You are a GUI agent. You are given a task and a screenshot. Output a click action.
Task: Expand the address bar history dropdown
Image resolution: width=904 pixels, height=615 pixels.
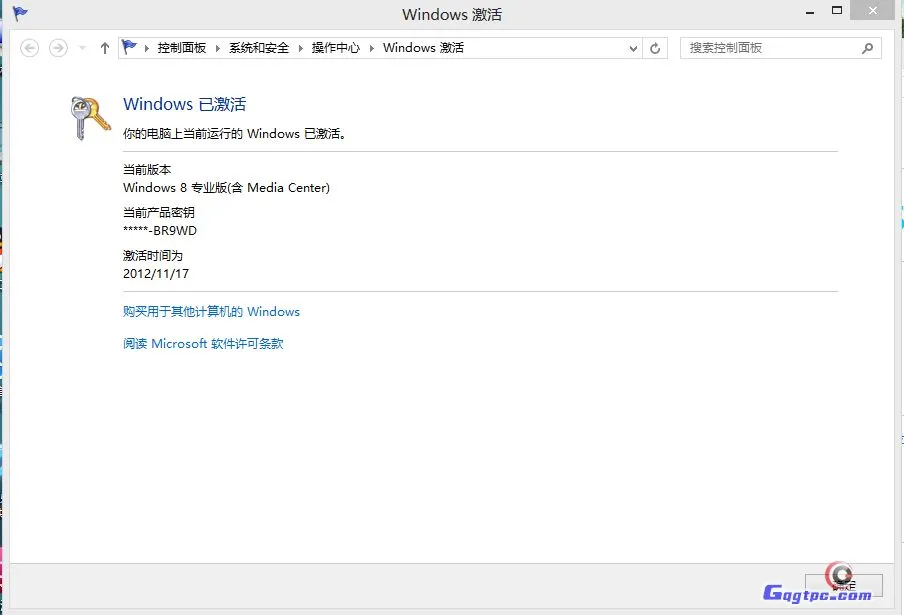tap(633, 48)
